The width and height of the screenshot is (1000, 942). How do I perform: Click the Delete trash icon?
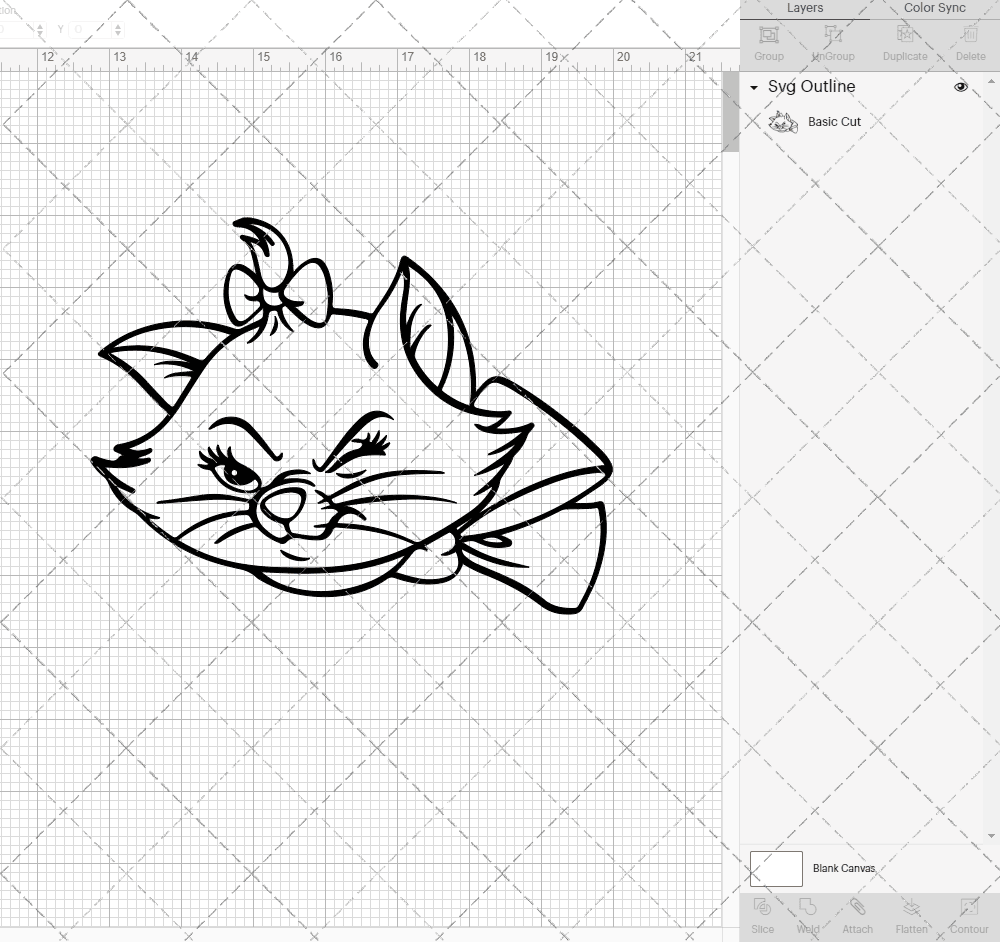[970, 34]
